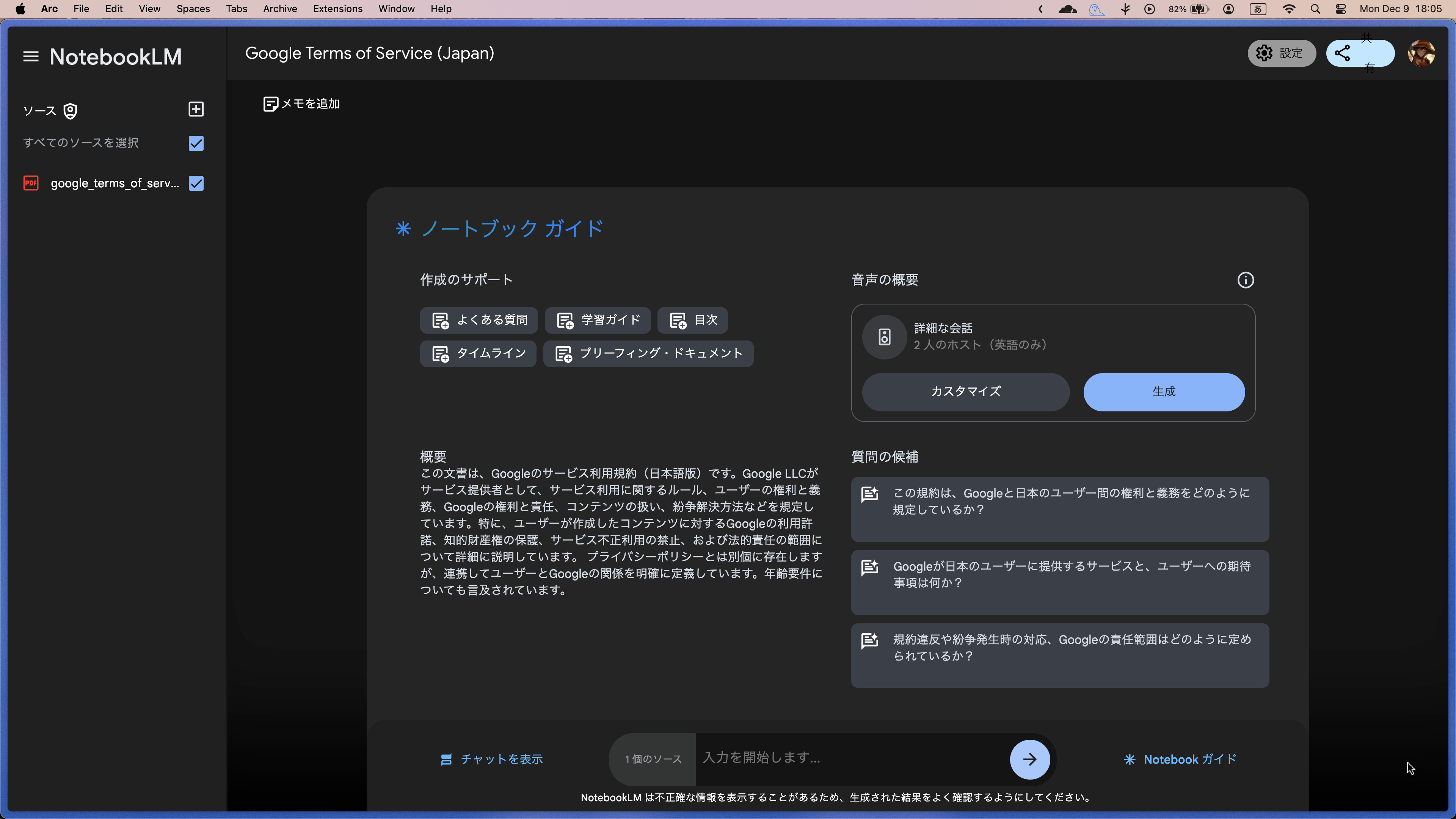The height and width of the screenshot is (819, 1456).
Task: Uncheck the google_terms_of_serv source
Action: 195,183
